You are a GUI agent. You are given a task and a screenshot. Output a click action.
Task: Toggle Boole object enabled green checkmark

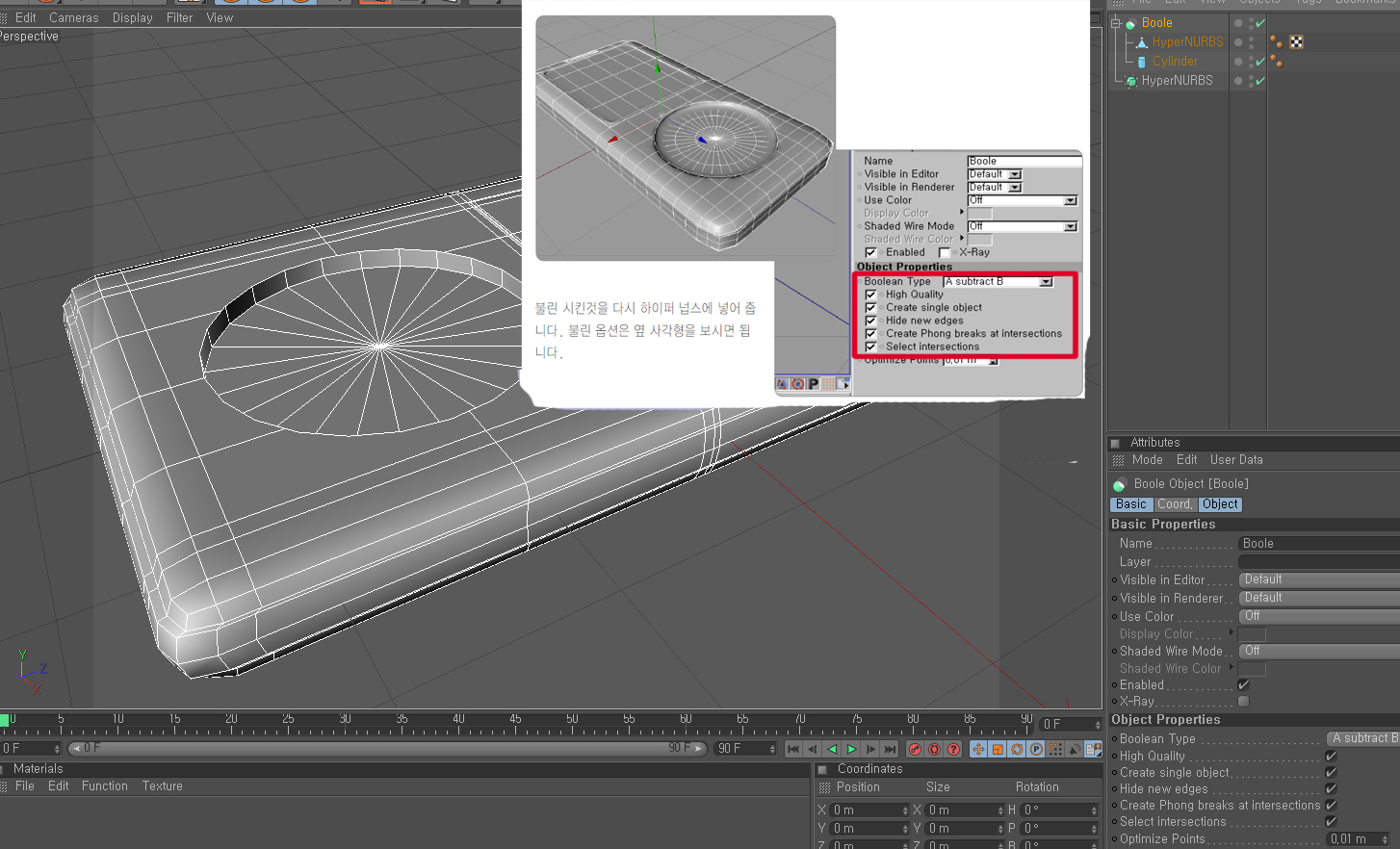click(x=1260, y=23)
